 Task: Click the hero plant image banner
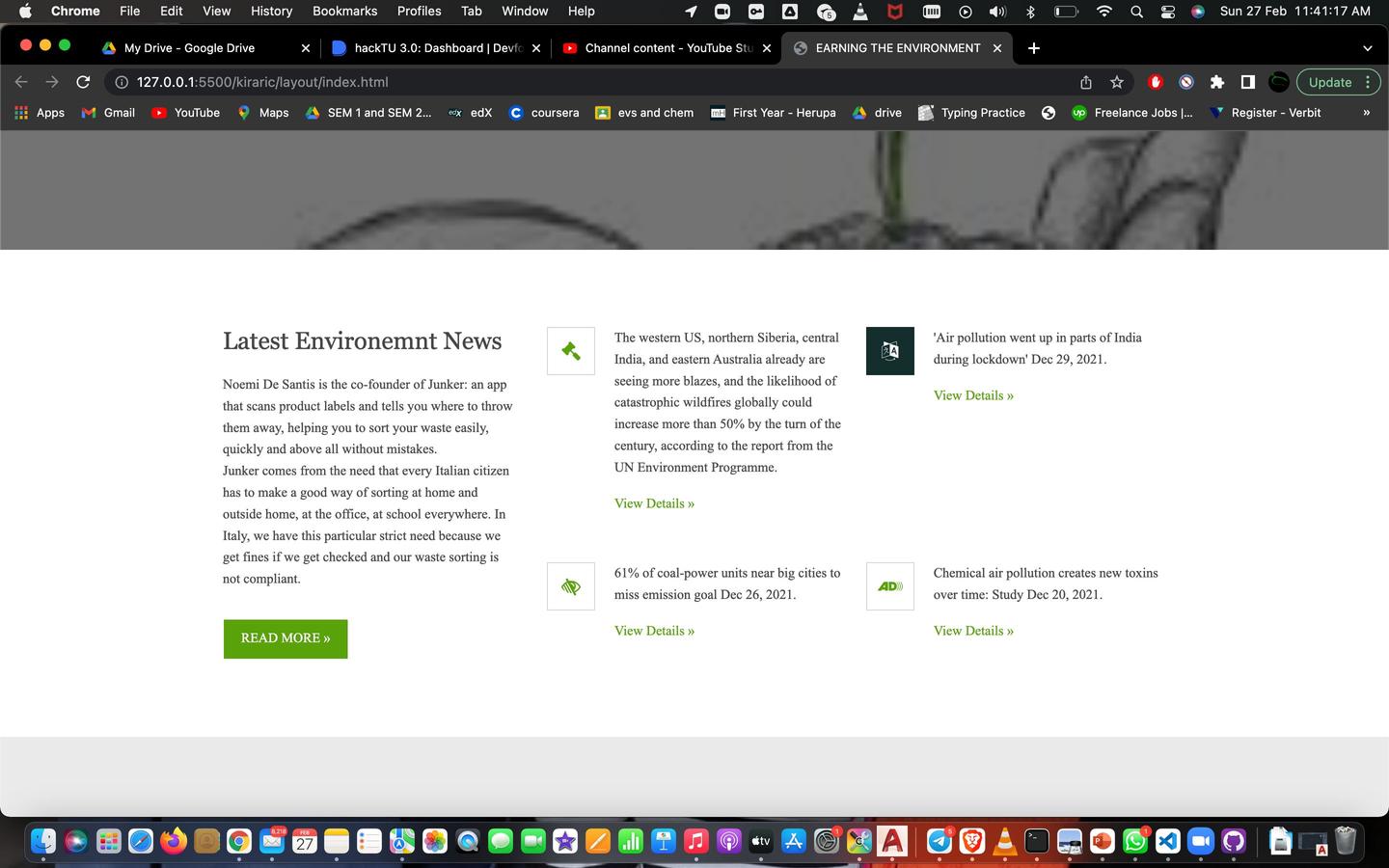[694, 190]
